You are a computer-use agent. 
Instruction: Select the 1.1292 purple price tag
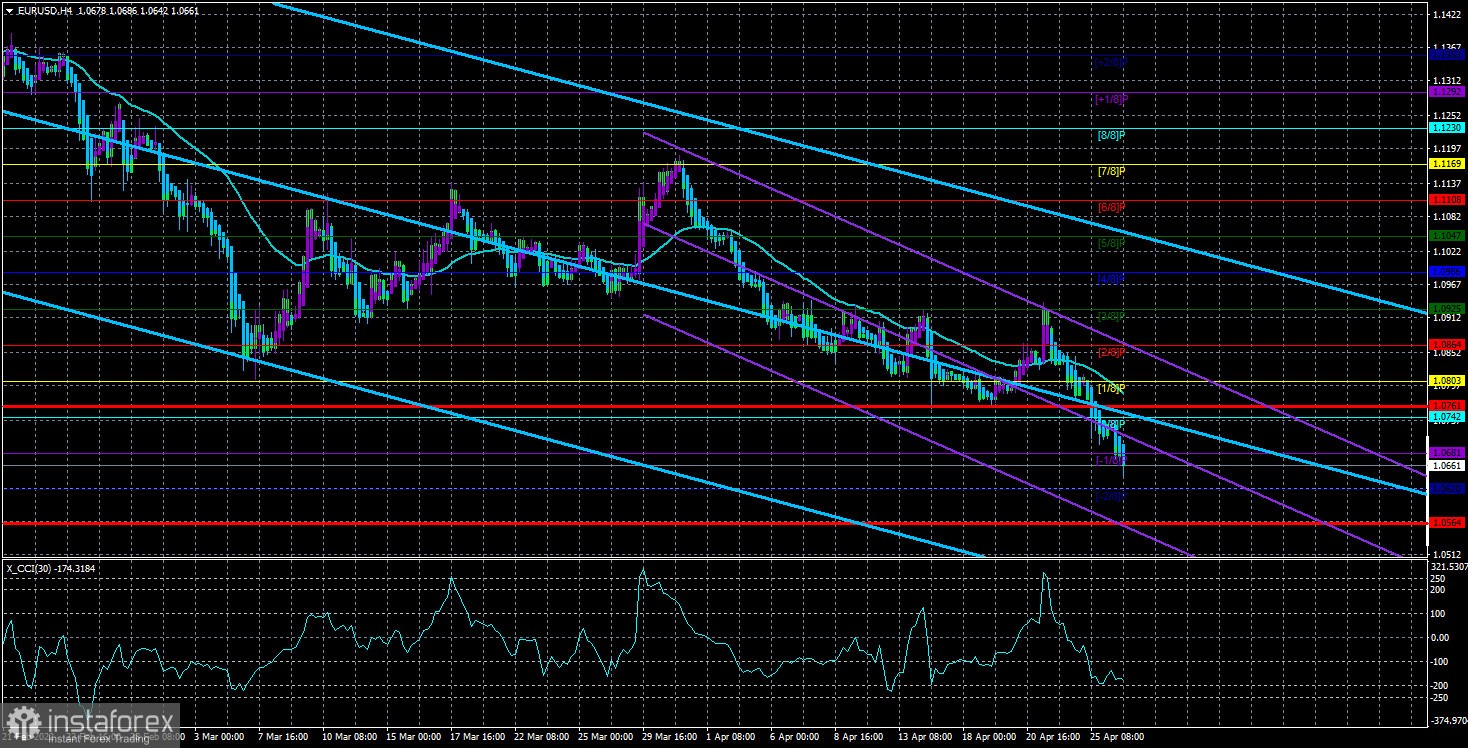point(1446,92)
